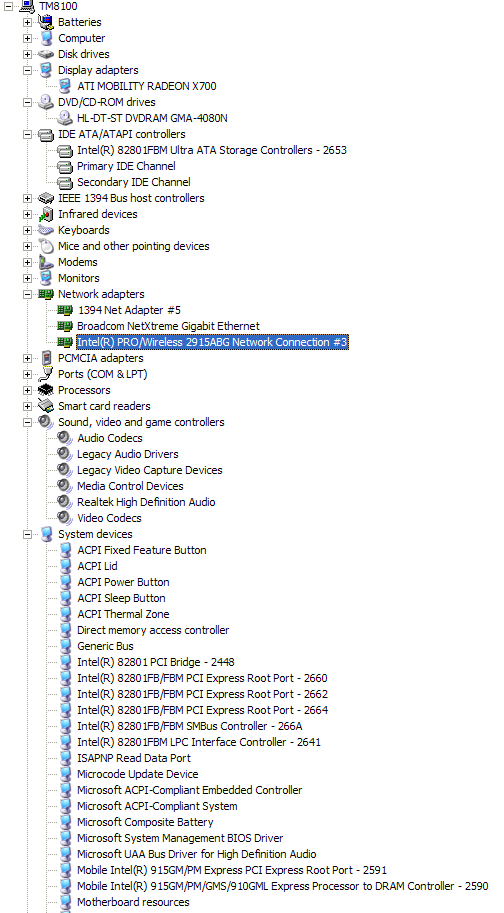Select Legacy Video Capture Devices entry
Viewport: 504px width, 913px height.
click(x=150, y=470)
